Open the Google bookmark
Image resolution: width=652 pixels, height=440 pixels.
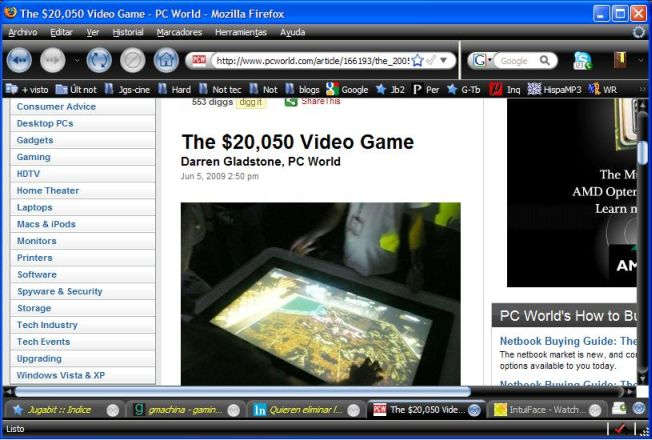[x=347, y=89]
